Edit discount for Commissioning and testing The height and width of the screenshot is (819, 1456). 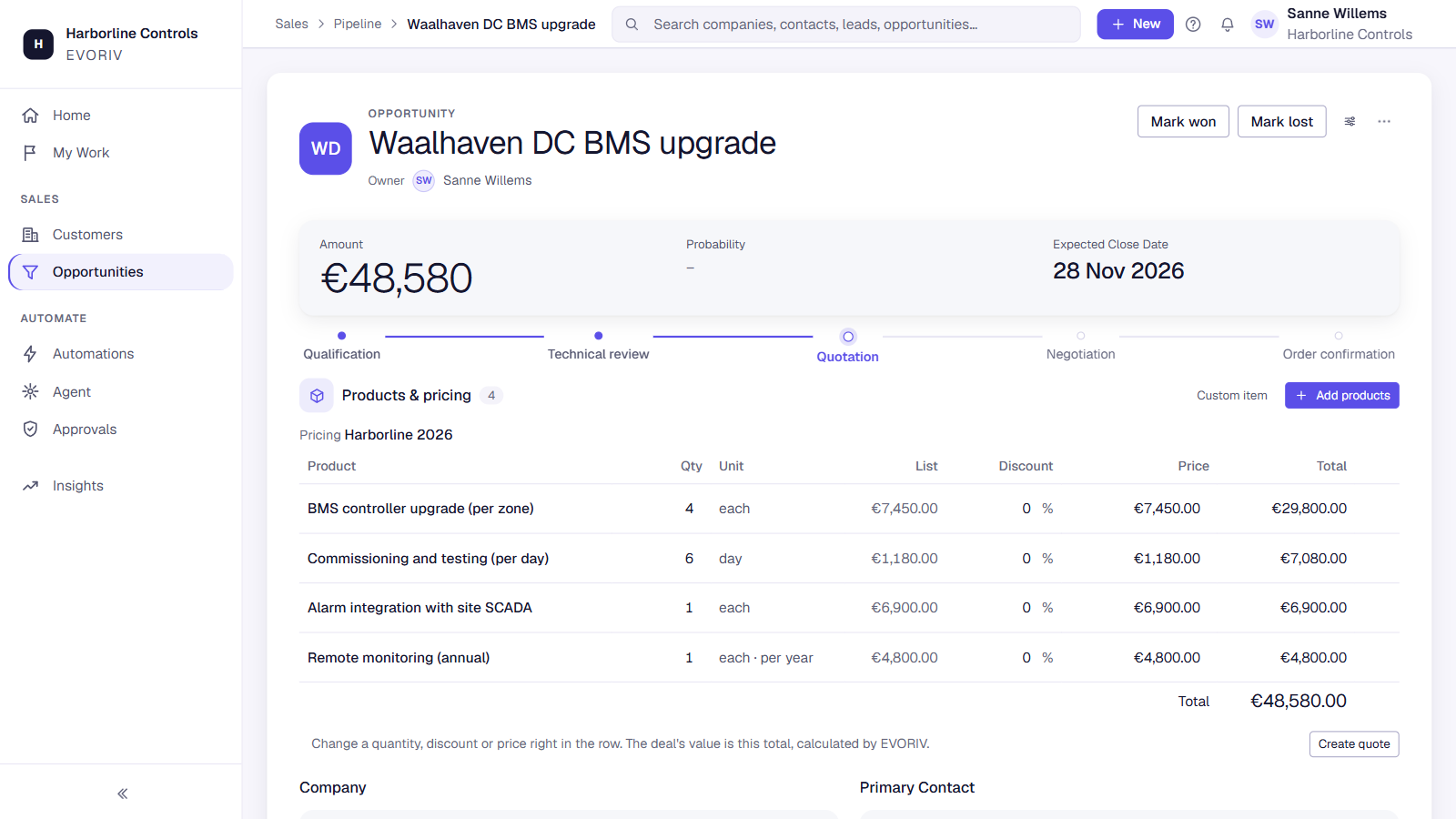[1026, 559]
